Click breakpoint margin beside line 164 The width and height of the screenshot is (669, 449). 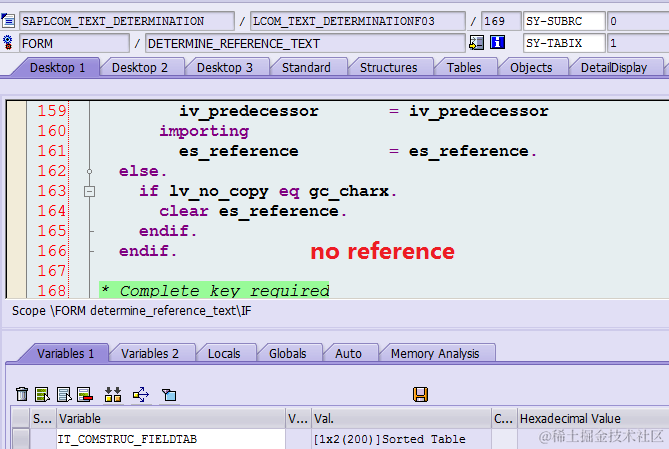click(x=17, y=211)
